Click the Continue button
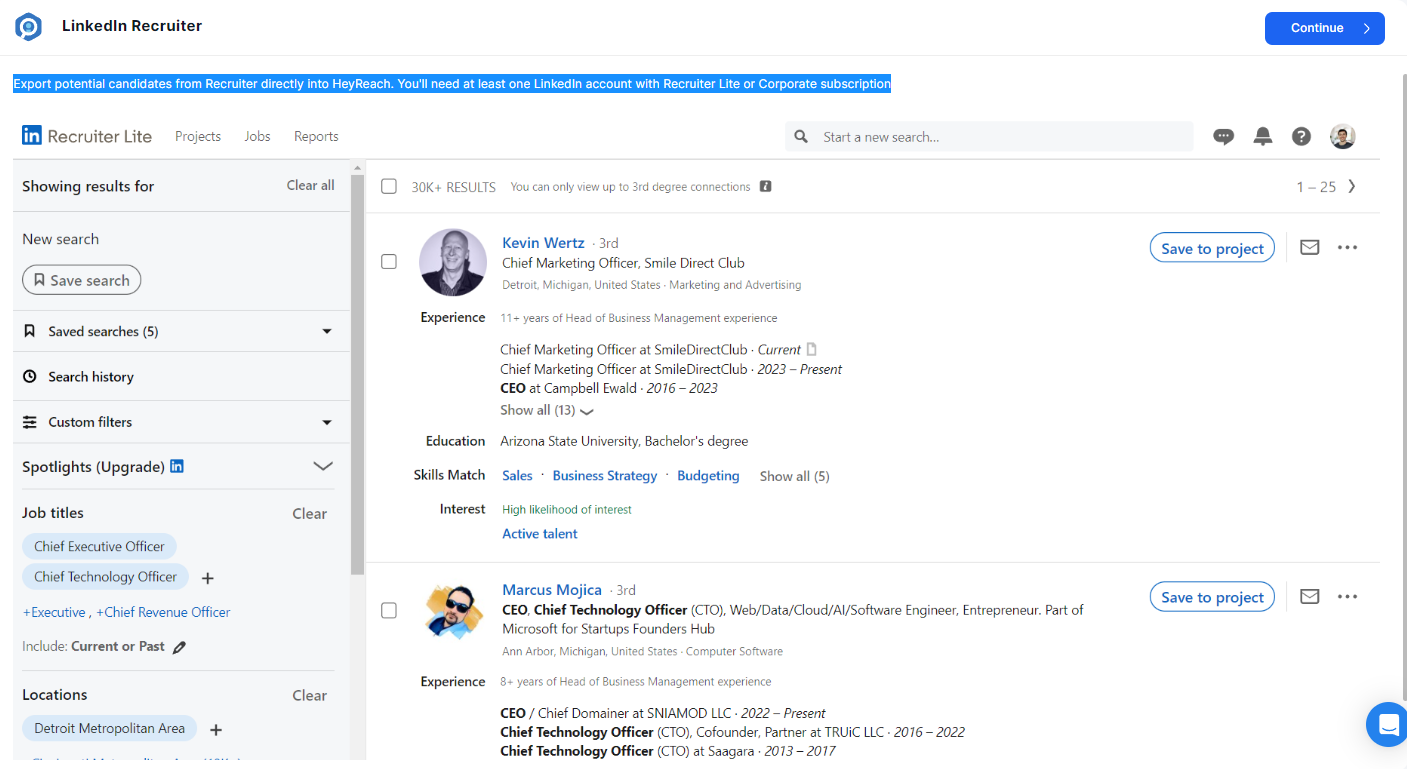 (1324, 28)
